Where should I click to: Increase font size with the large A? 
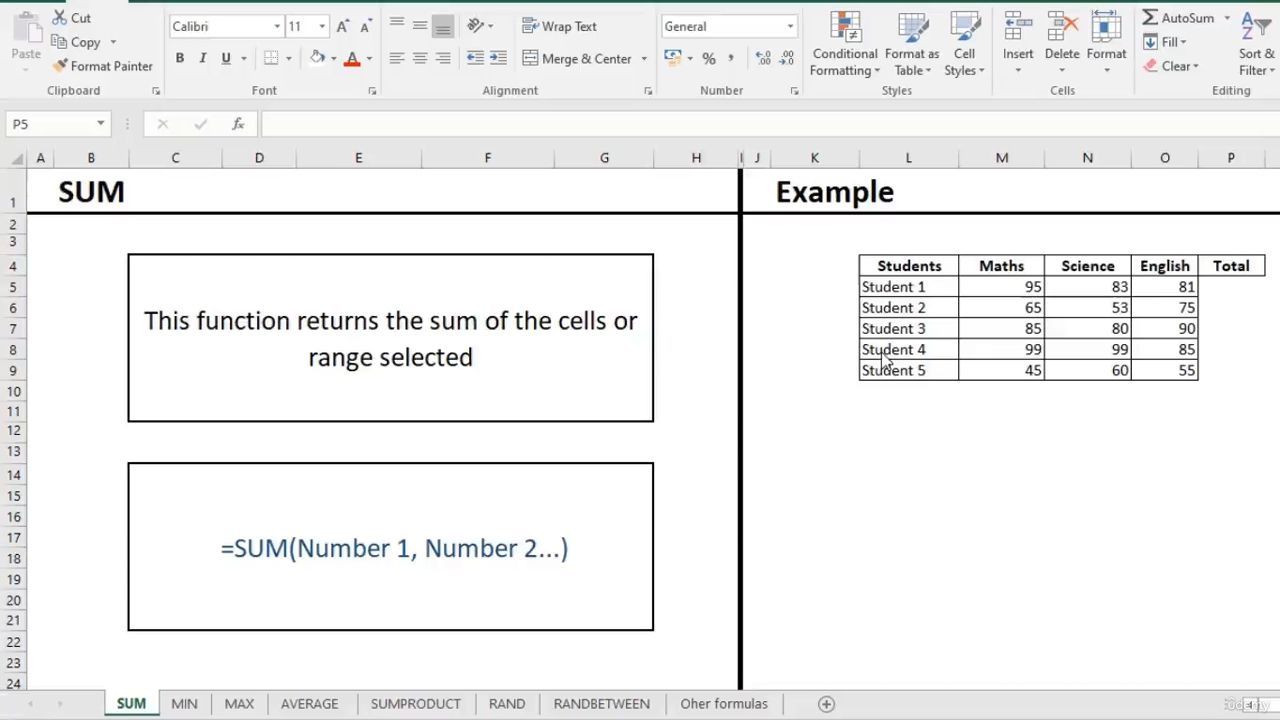coord(343,26)
